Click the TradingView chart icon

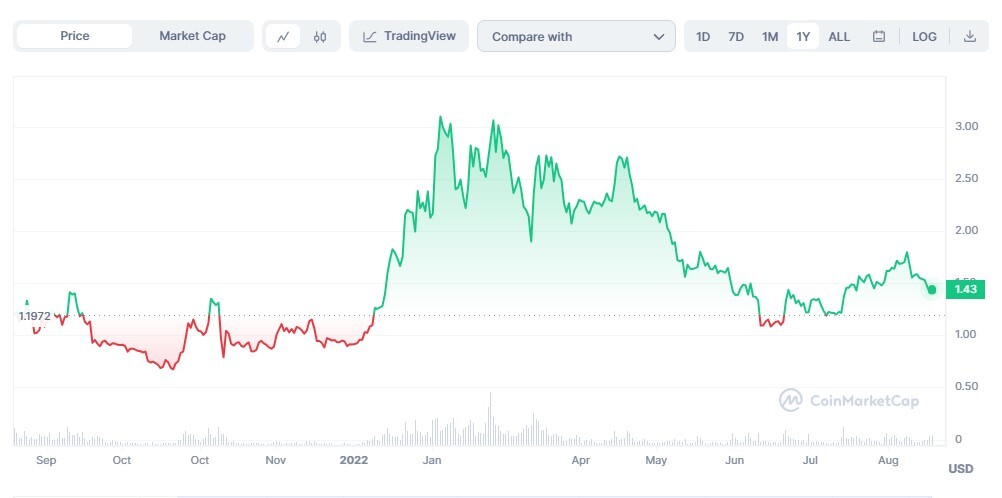click(369, 36)
